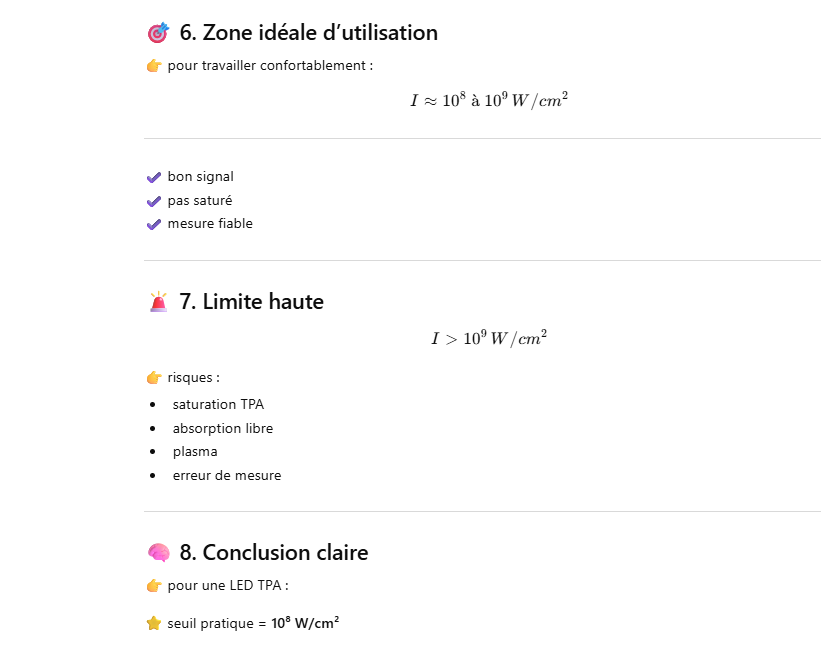
Task: Click the formula I > 10⁹ W/cm²
Action: tap(489, 339)
